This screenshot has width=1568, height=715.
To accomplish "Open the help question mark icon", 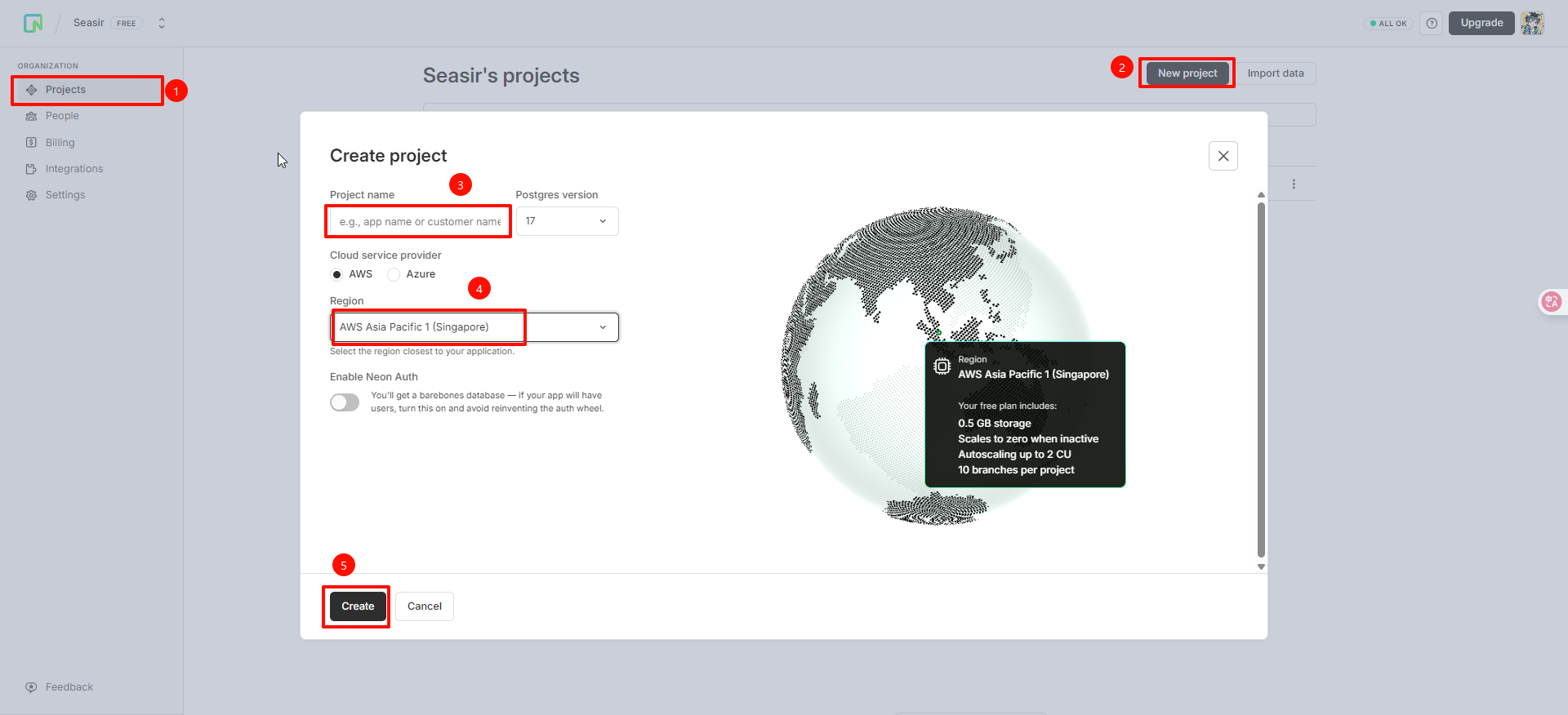I will [x=1432, y=24].
